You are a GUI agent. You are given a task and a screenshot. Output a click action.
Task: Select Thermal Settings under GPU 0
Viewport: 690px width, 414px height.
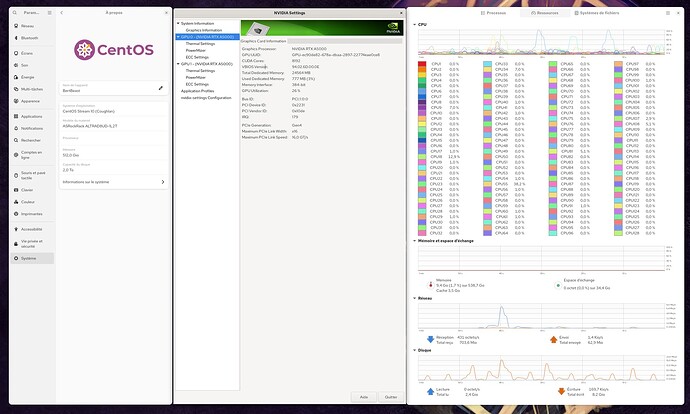200,44
